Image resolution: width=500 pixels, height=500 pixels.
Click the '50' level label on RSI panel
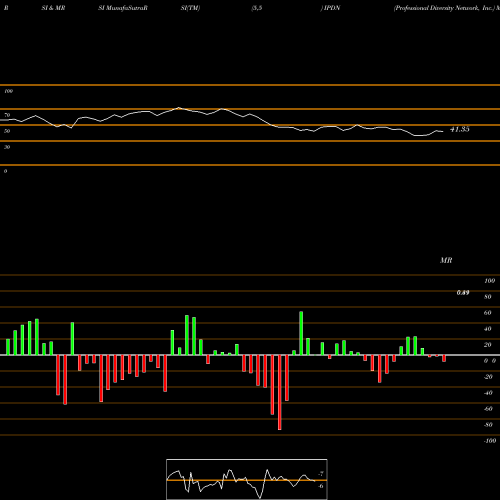[x=7, y=131]
